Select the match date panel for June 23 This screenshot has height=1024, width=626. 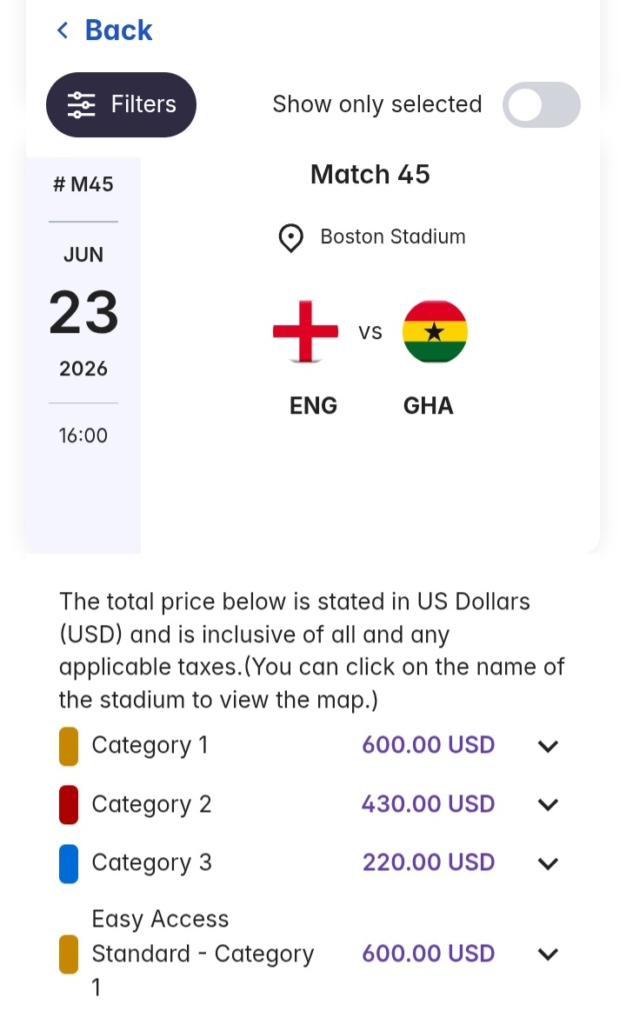tap(83, 310)
